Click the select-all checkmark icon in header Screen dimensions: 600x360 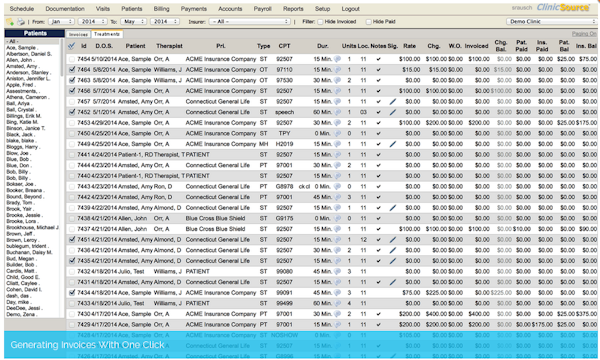pyautogui.click(x=72, y=46)
